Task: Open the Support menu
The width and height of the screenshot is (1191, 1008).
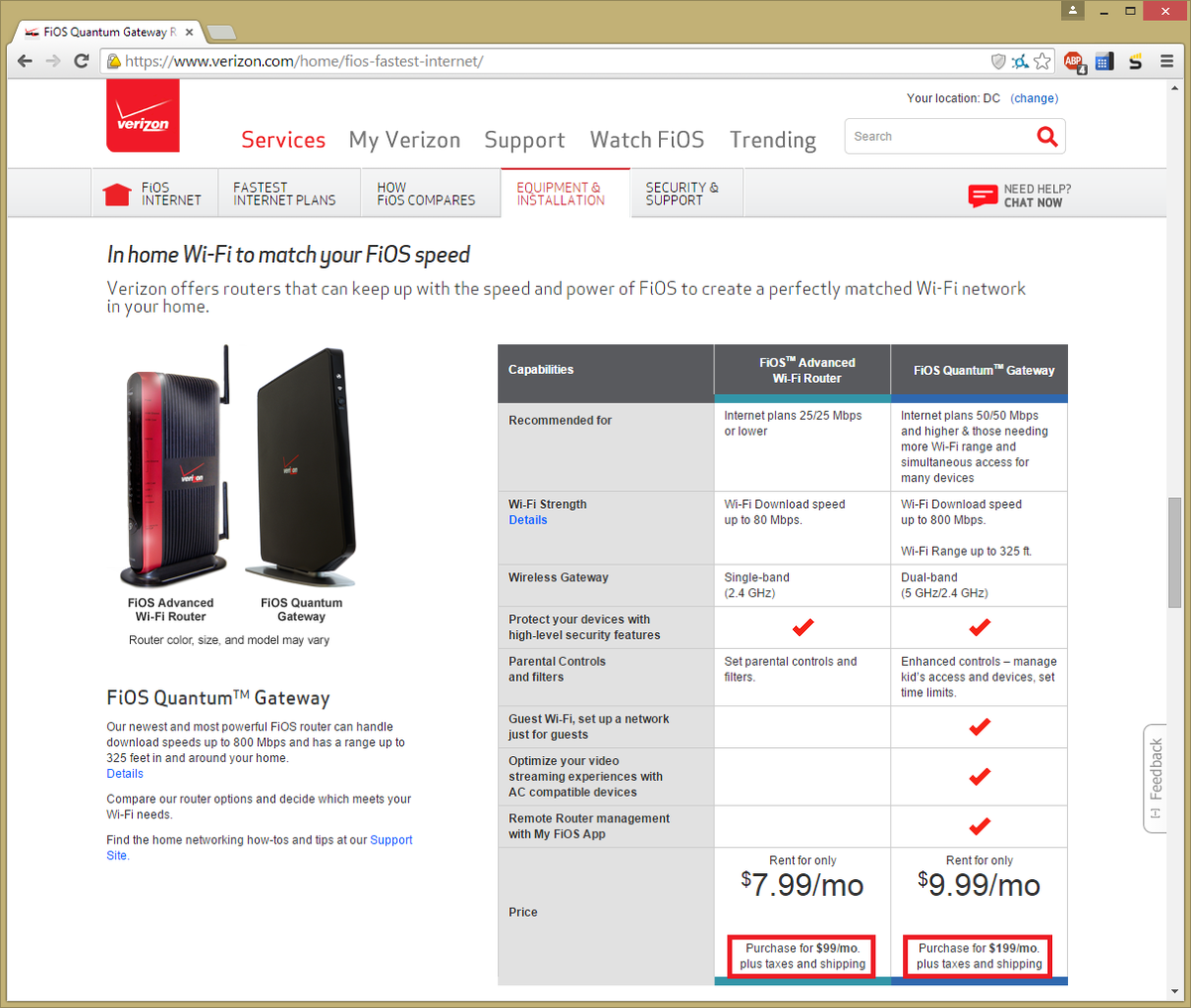Action: pyautogui.click(x=524, y=141)
